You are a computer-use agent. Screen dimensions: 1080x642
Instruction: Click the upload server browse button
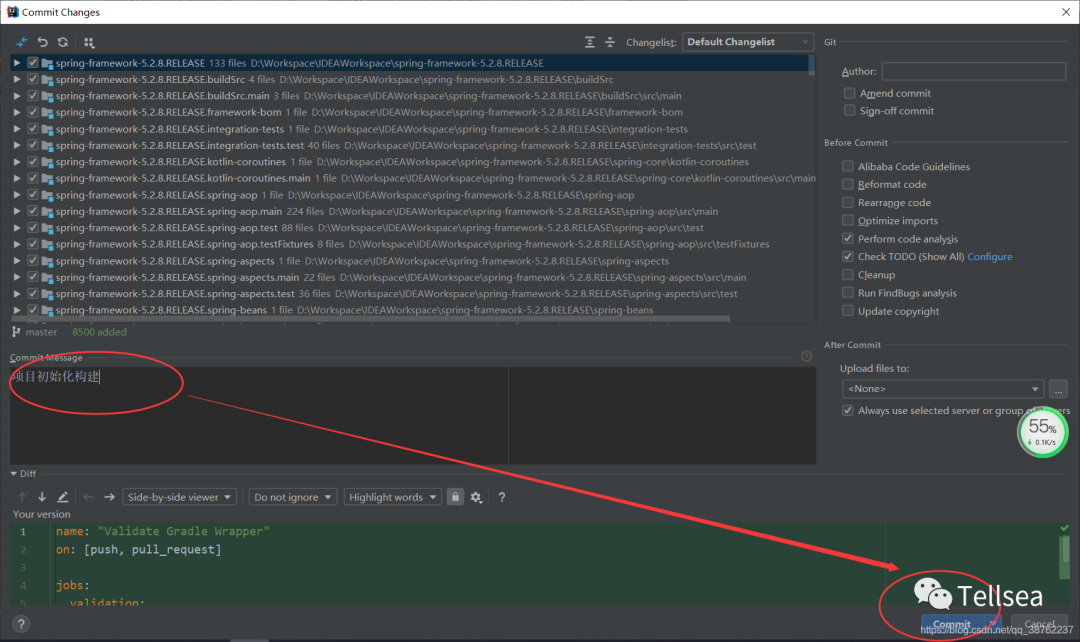click(1058, 389)
